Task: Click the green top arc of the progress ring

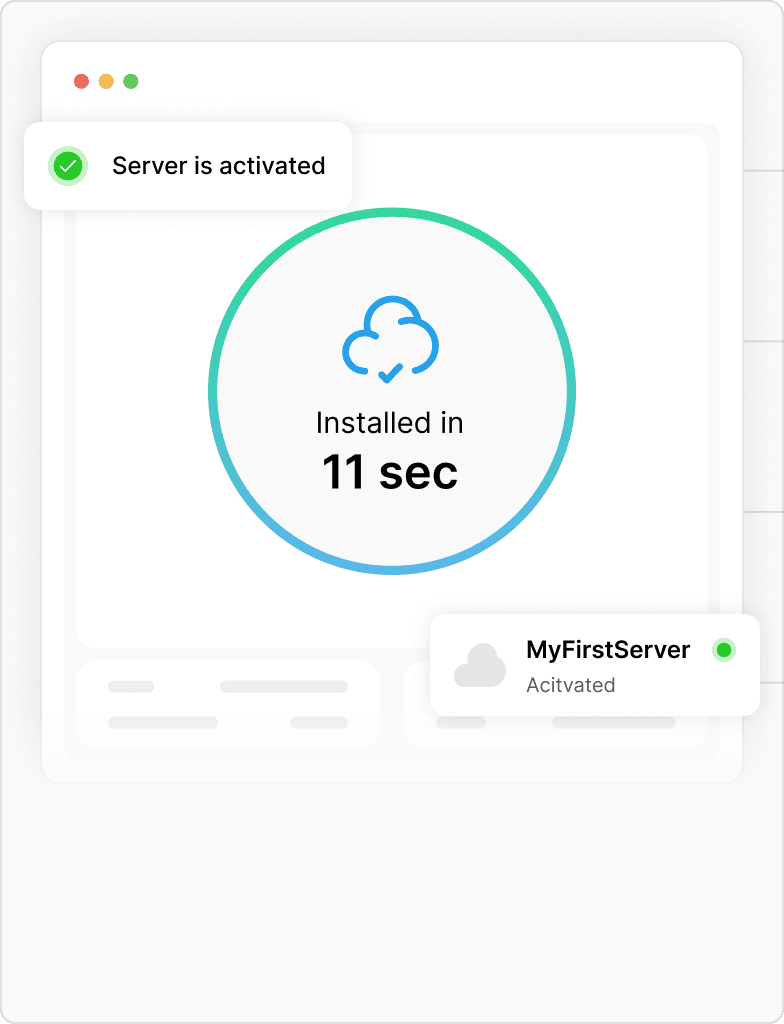Action: [x=392, y=213]
